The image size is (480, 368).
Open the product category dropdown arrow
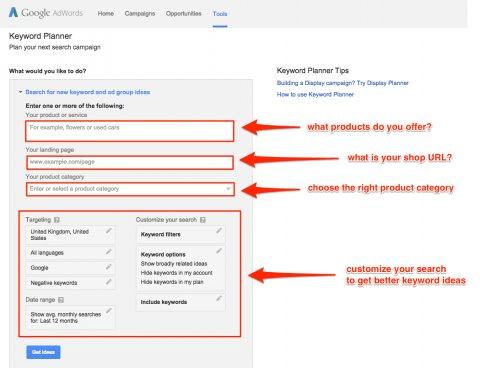click(x=228, y=189)
